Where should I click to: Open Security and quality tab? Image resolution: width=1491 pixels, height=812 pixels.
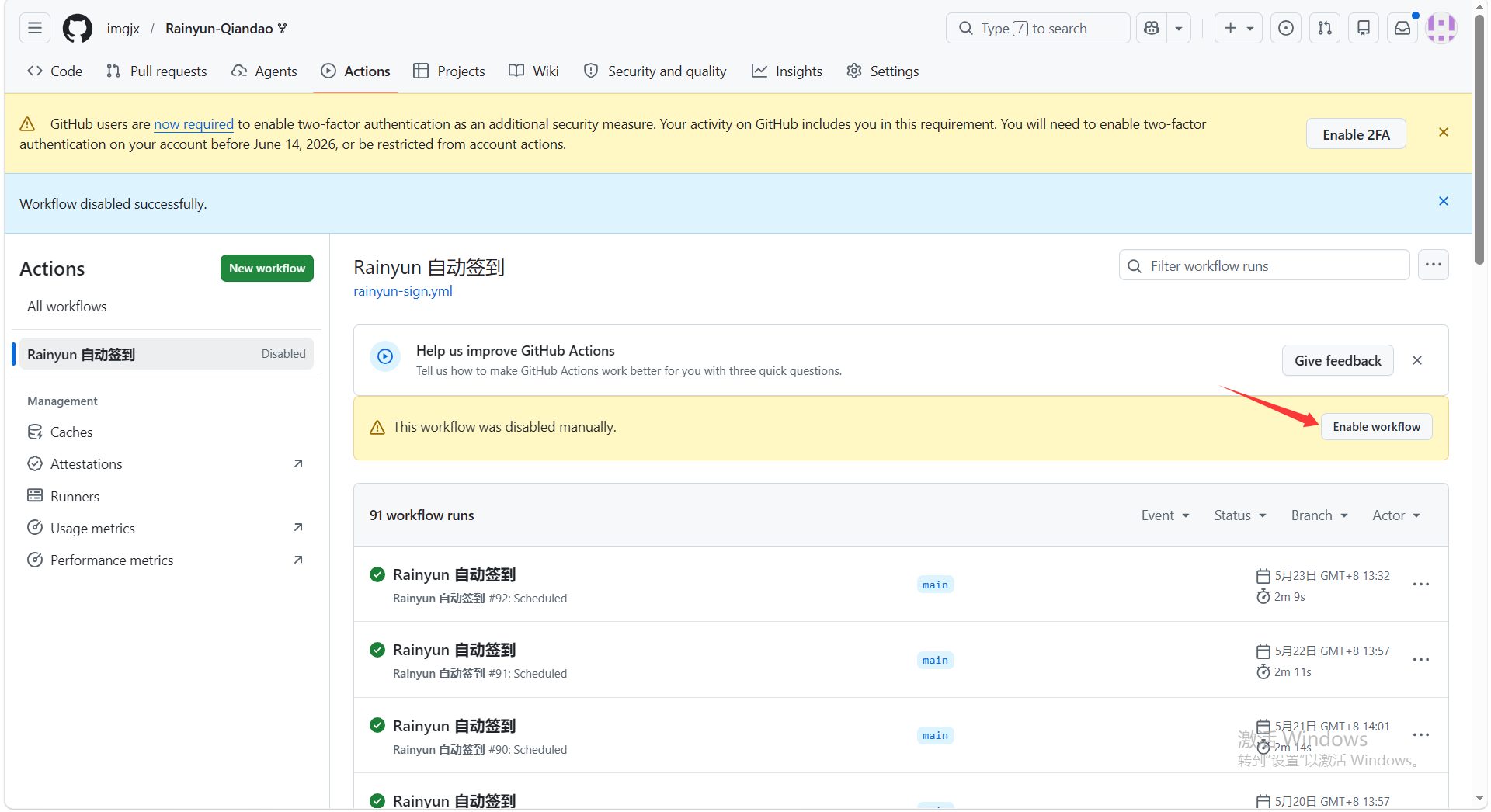coord(655,71)
